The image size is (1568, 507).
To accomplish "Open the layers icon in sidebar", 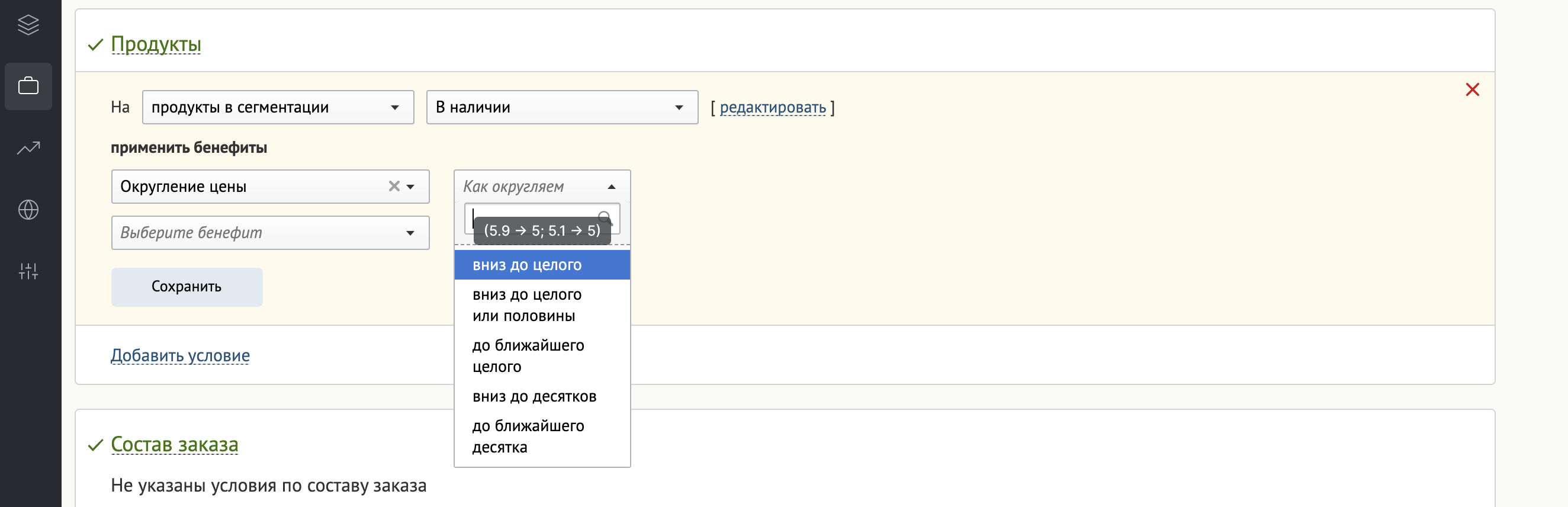I will (28, 25).
